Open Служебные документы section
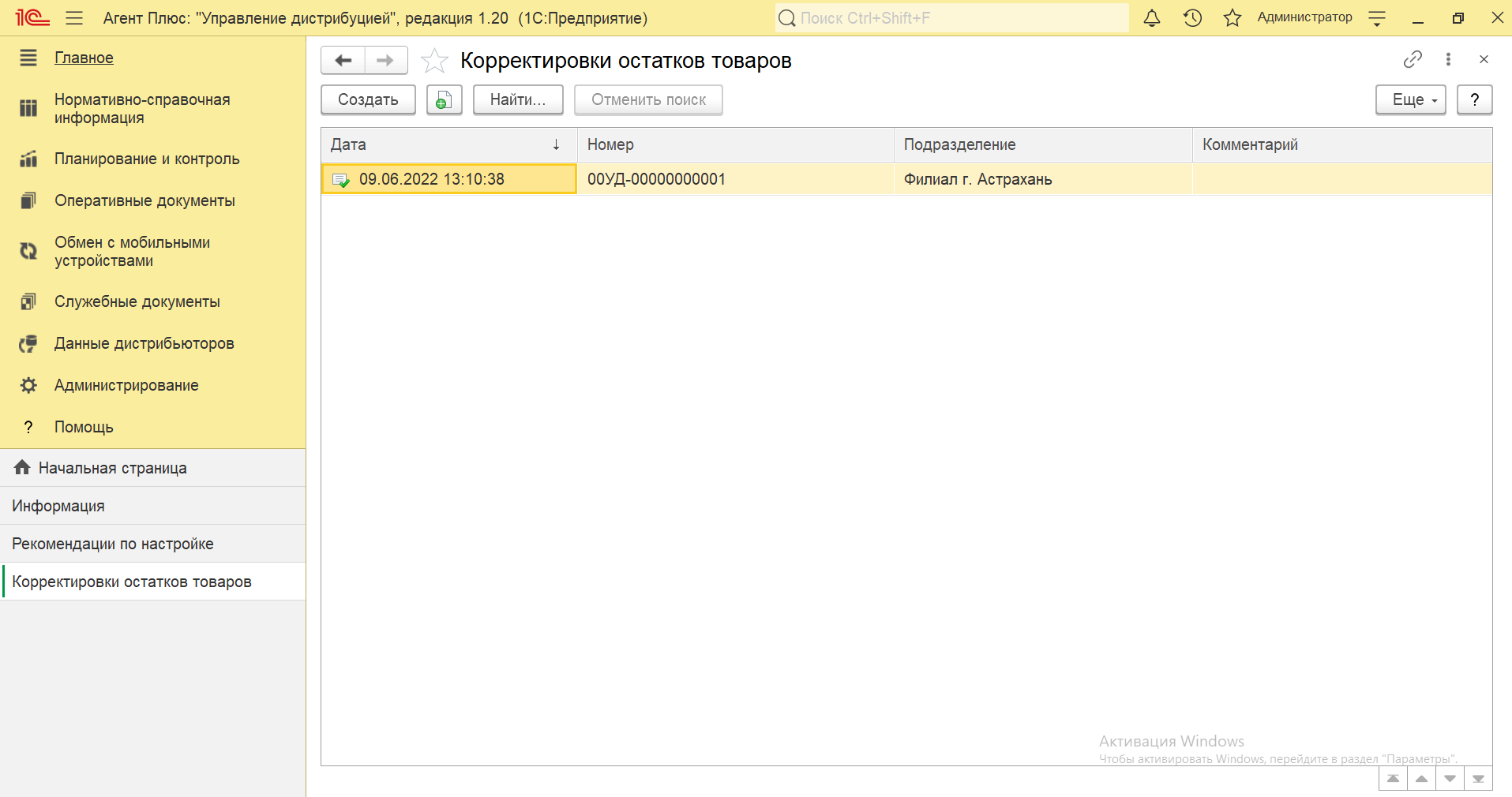1512x797 pixels. (137, 301)
